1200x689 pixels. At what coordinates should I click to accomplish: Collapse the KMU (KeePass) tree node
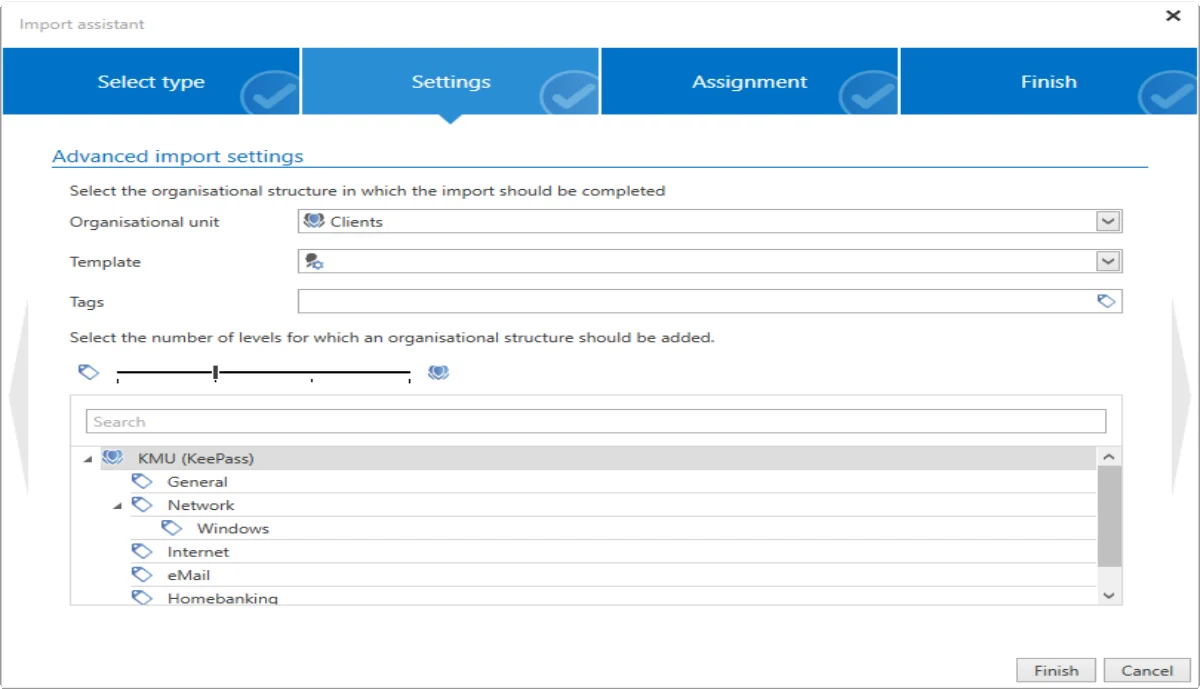pyautogui.click(x=88, y=459)
